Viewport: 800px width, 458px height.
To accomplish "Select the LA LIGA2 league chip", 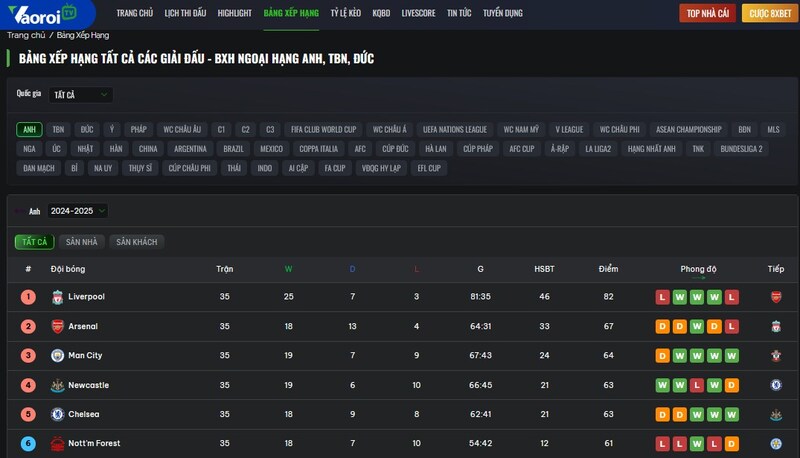I will coord(598,149).
